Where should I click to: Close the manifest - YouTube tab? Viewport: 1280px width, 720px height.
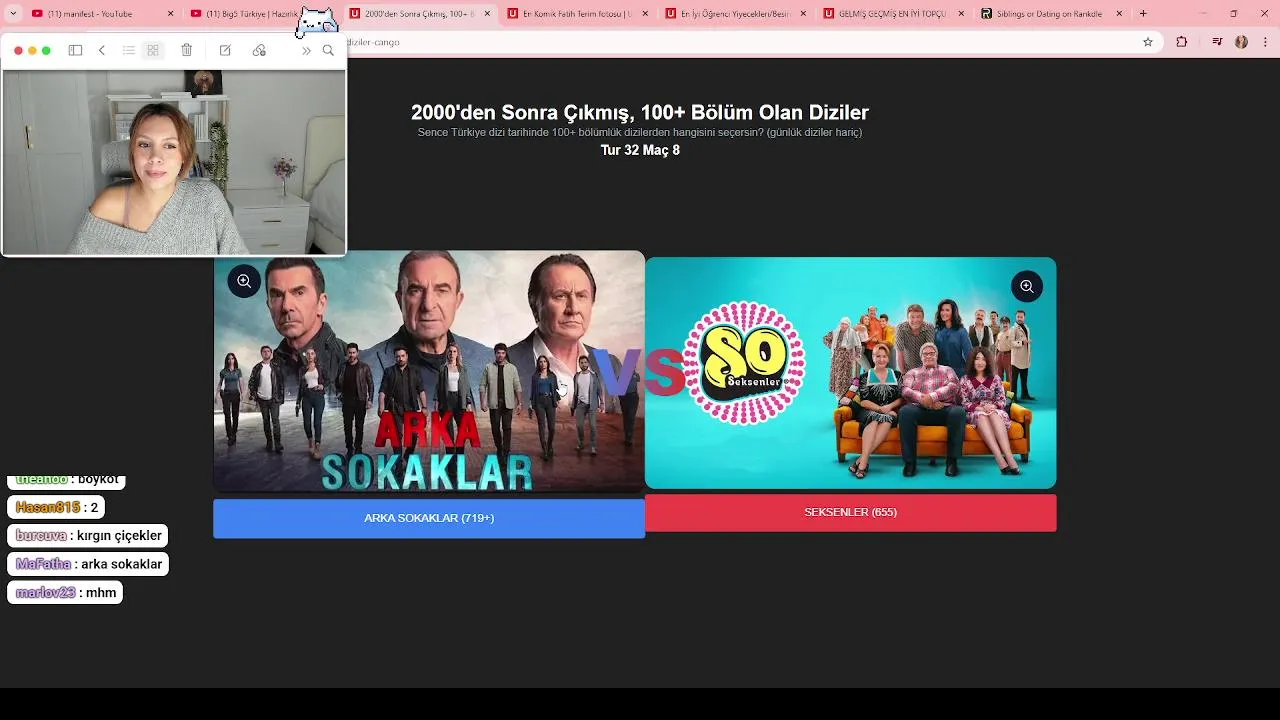[170, 14]
